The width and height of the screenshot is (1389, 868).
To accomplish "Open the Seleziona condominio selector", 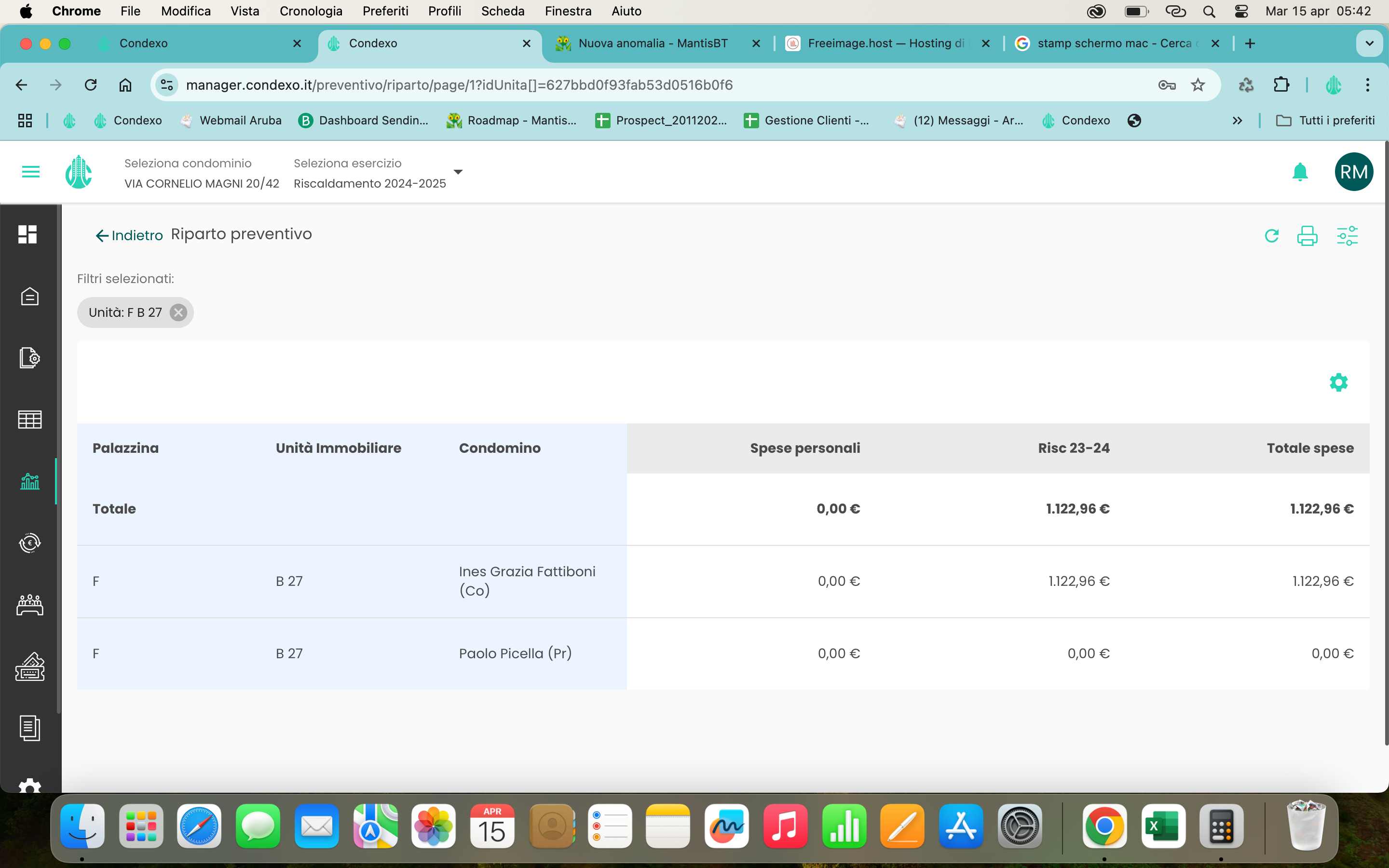I will (202, 173).
